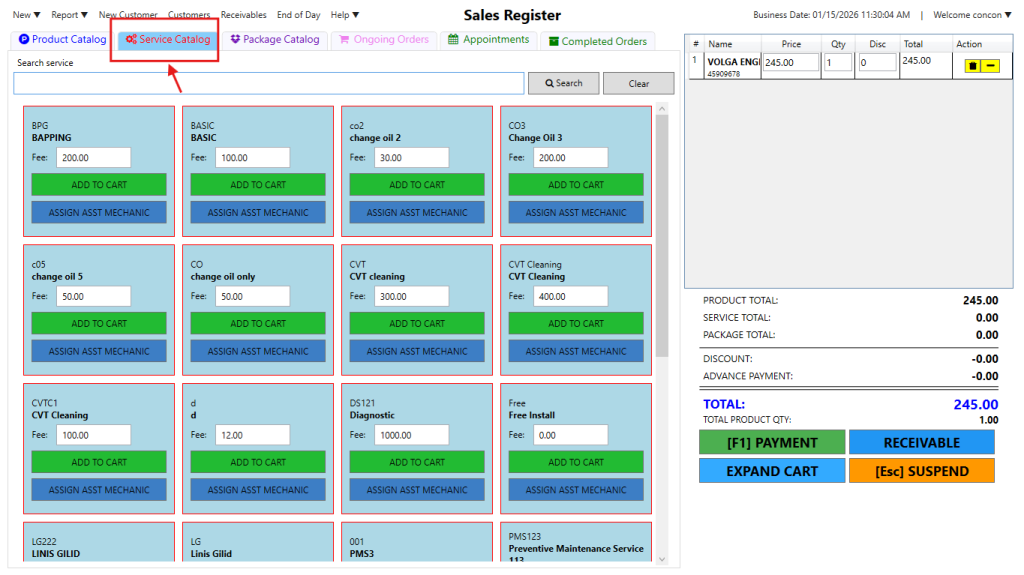This screenshot has width=1024, height=575.
Task: Click the calendar icon on Appointments tab
Action: [453, 40]
